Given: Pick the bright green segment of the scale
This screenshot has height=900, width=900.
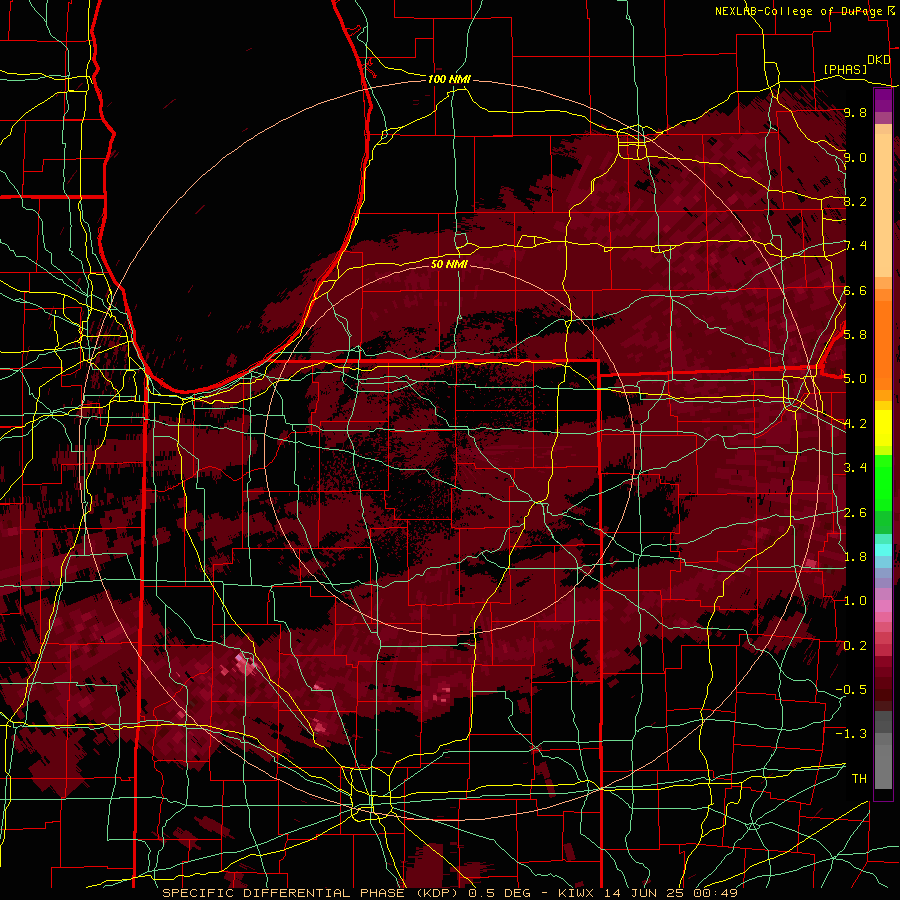Looking at the screenshot, I should coord(883,485).
